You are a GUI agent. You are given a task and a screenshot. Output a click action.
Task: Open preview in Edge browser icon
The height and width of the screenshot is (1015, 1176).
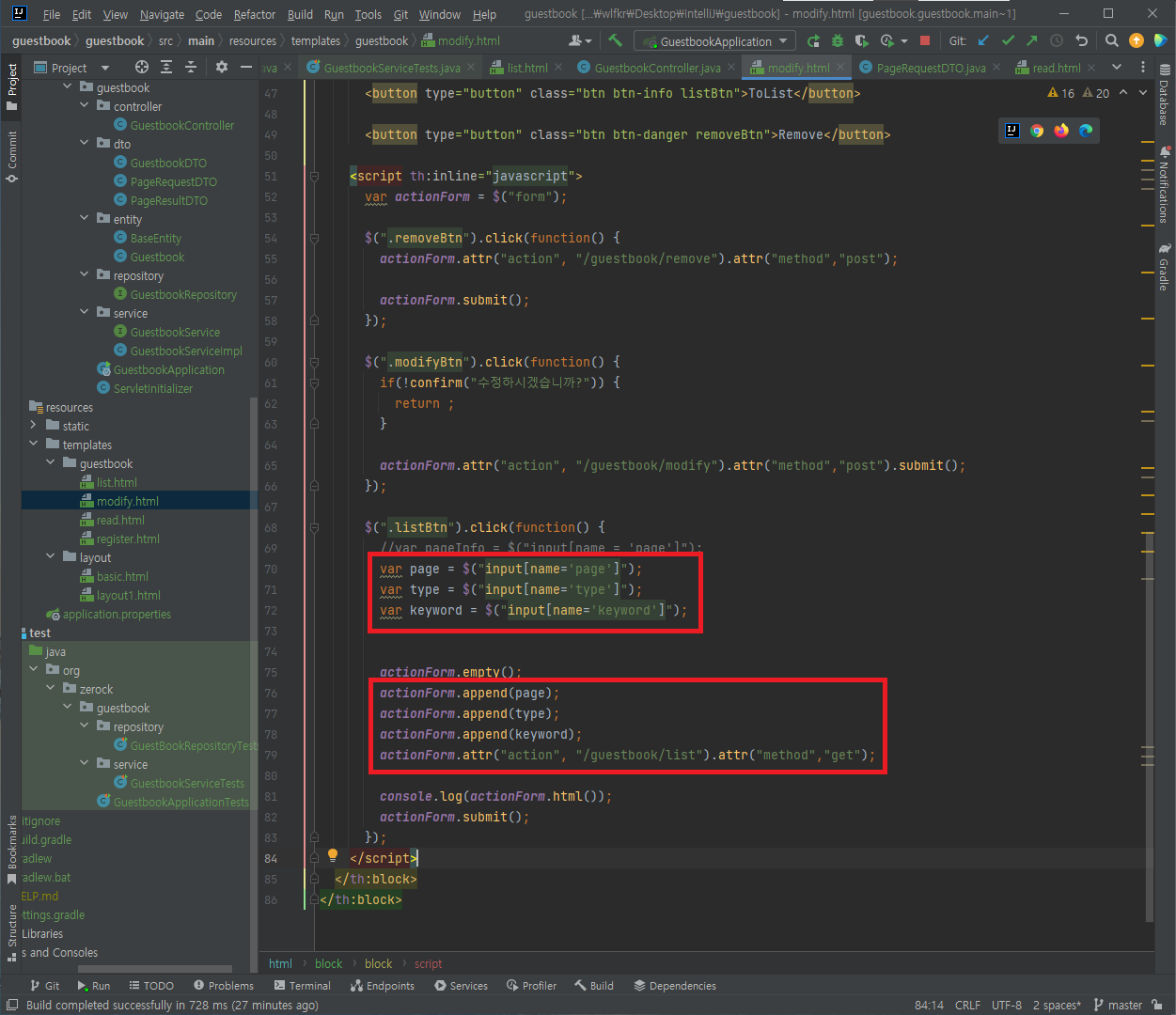click(x=1086, y=131)
